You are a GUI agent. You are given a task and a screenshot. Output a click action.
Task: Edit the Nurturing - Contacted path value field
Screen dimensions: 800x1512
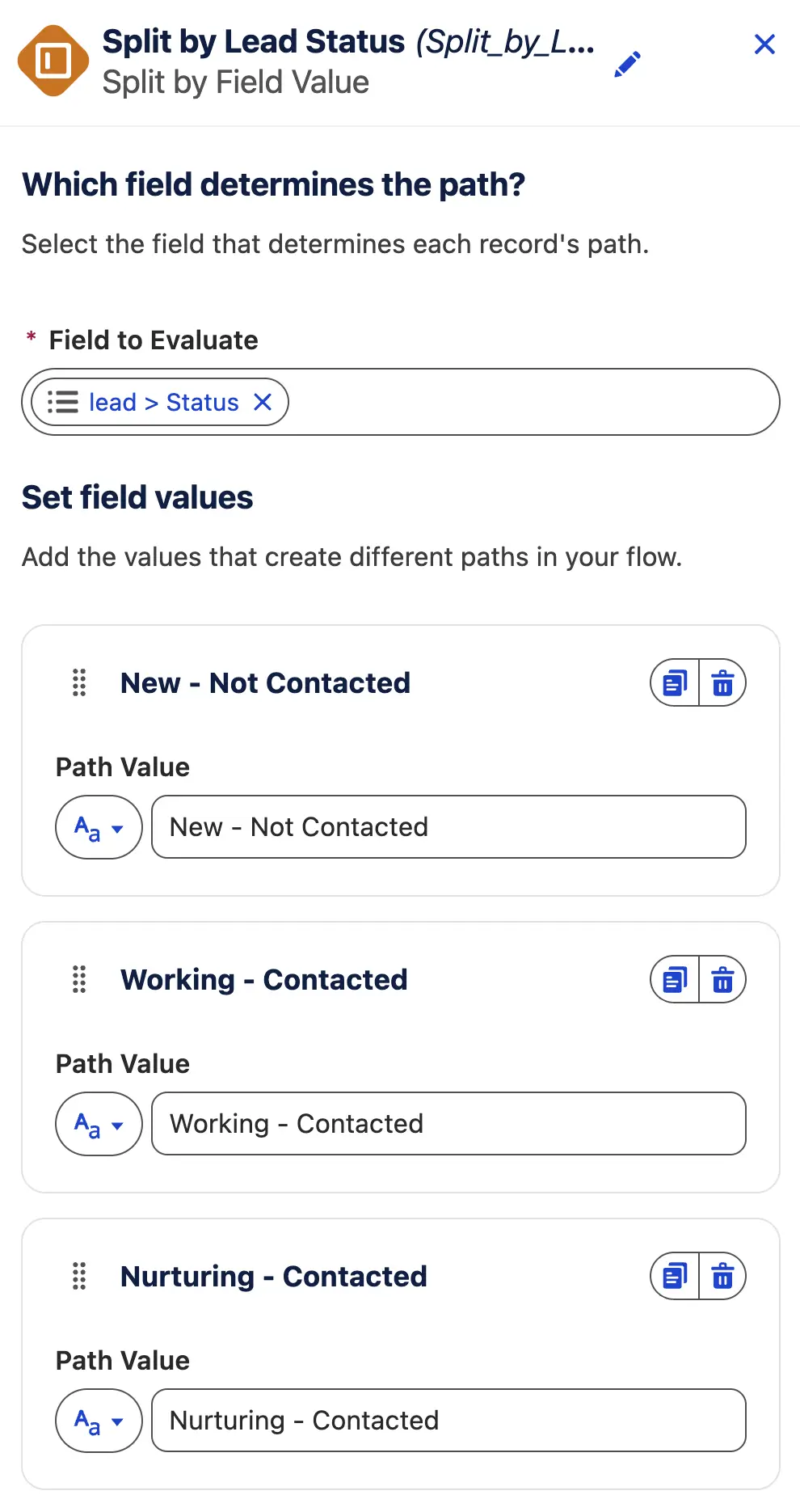pyautogui.click(x=448, y=1421)
